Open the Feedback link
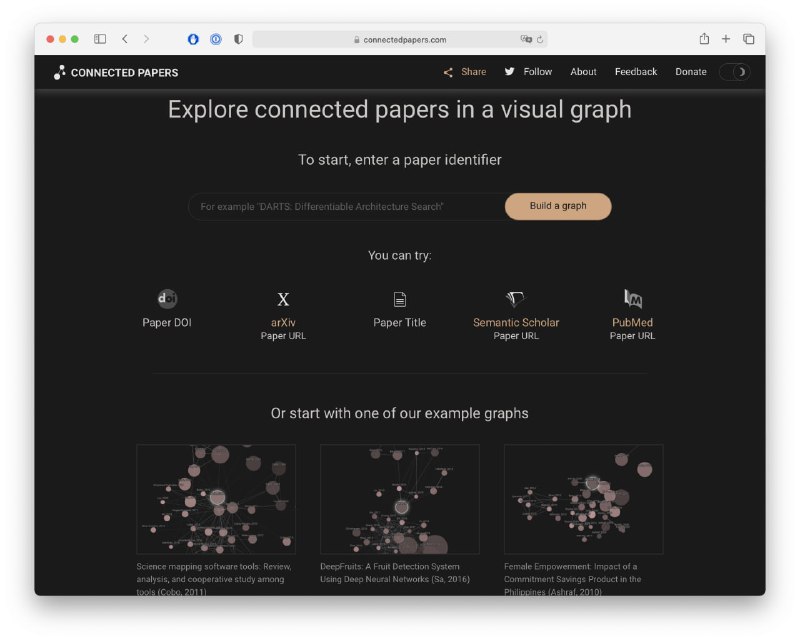This screenshot has height=641, width=800. 636,72
